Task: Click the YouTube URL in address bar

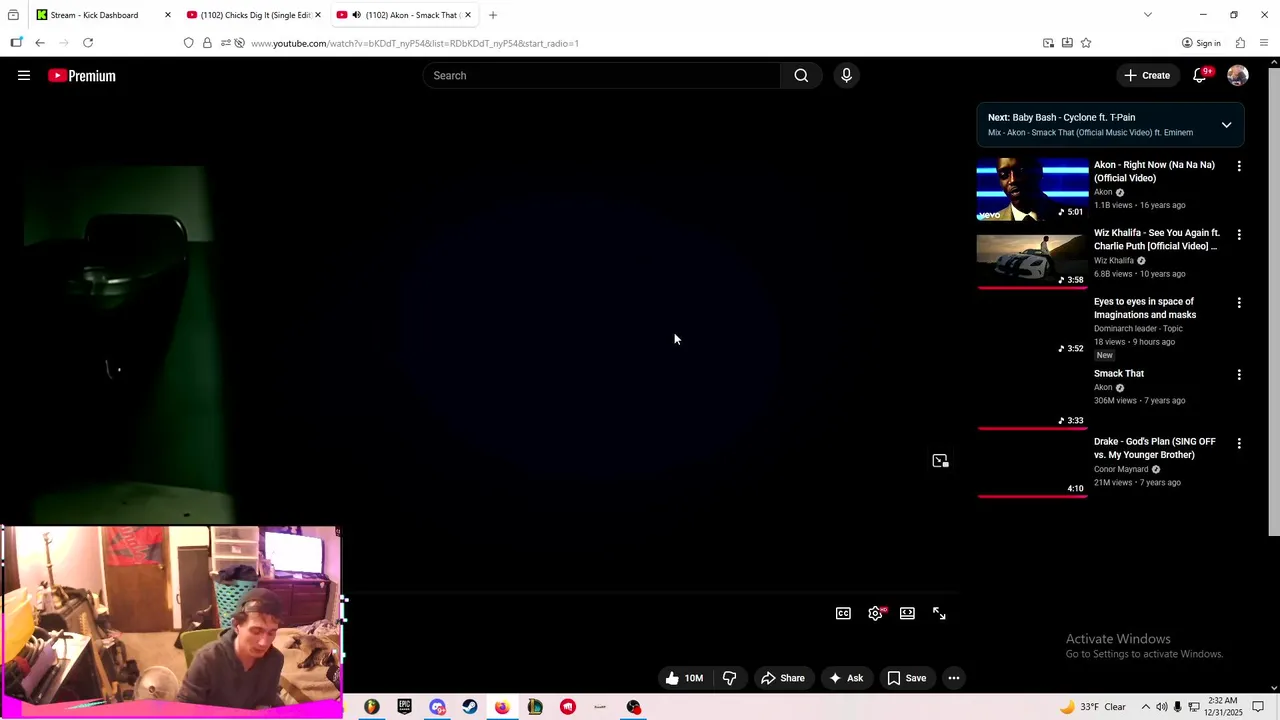Action: [415, 43]
